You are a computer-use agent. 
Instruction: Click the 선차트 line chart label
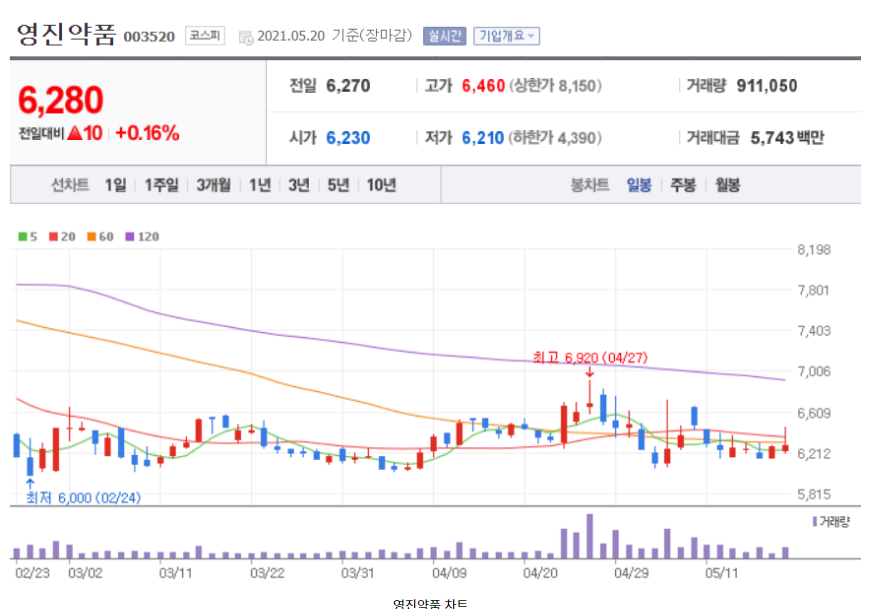click(70, 185)
